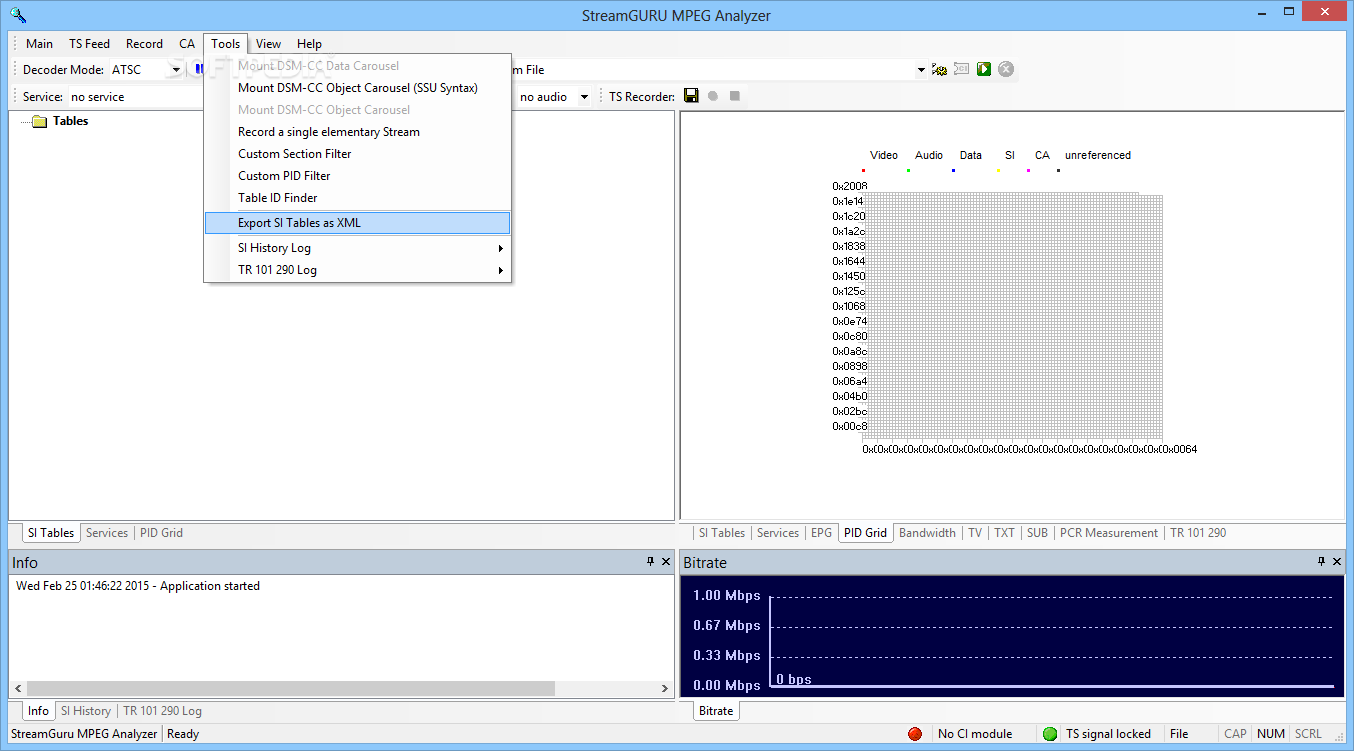This screenshot has height=751, width=1354.
Task: Open the View menu
Action: (x=268, y=44)
